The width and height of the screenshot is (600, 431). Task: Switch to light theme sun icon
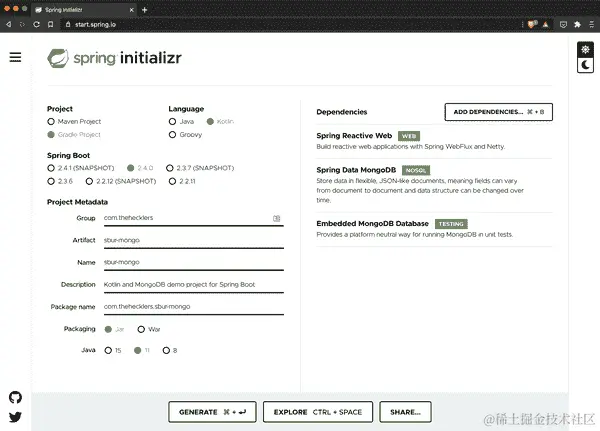point(585,49)
